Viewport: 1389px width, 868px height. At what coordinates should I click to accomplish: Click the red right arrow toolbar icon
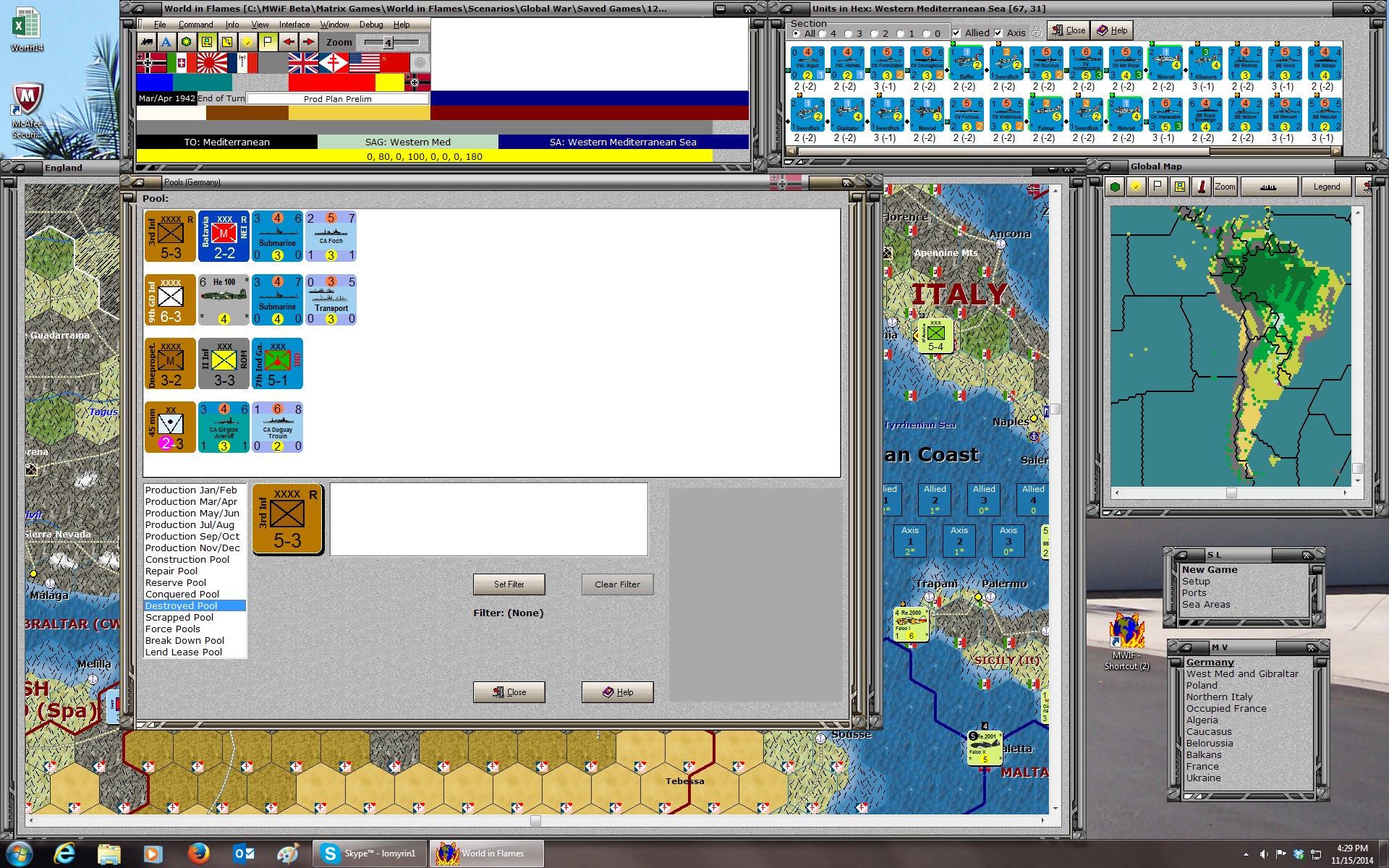(x=309, y=42)
